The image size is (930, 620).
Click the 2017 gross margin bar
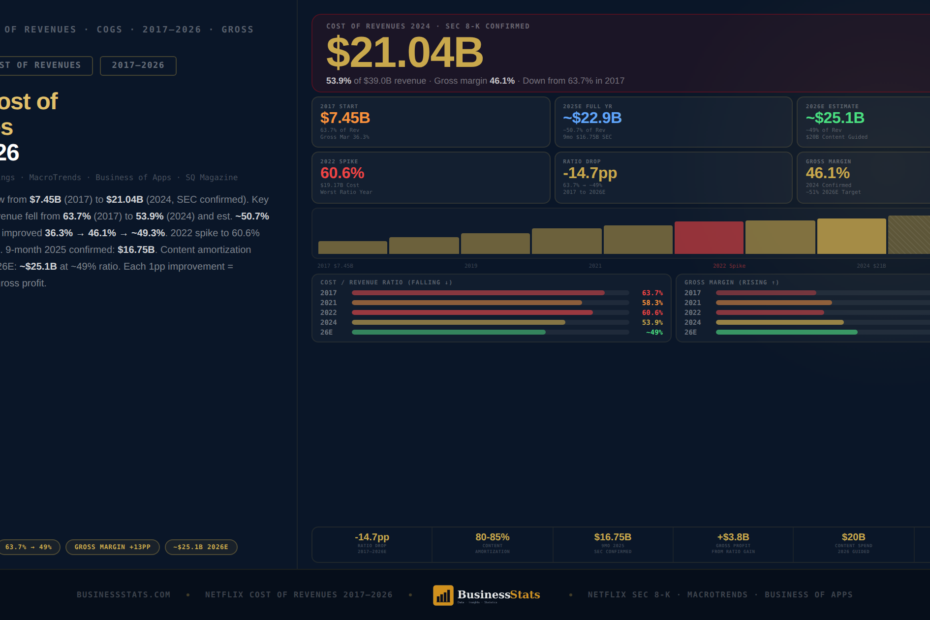[766, 292]
